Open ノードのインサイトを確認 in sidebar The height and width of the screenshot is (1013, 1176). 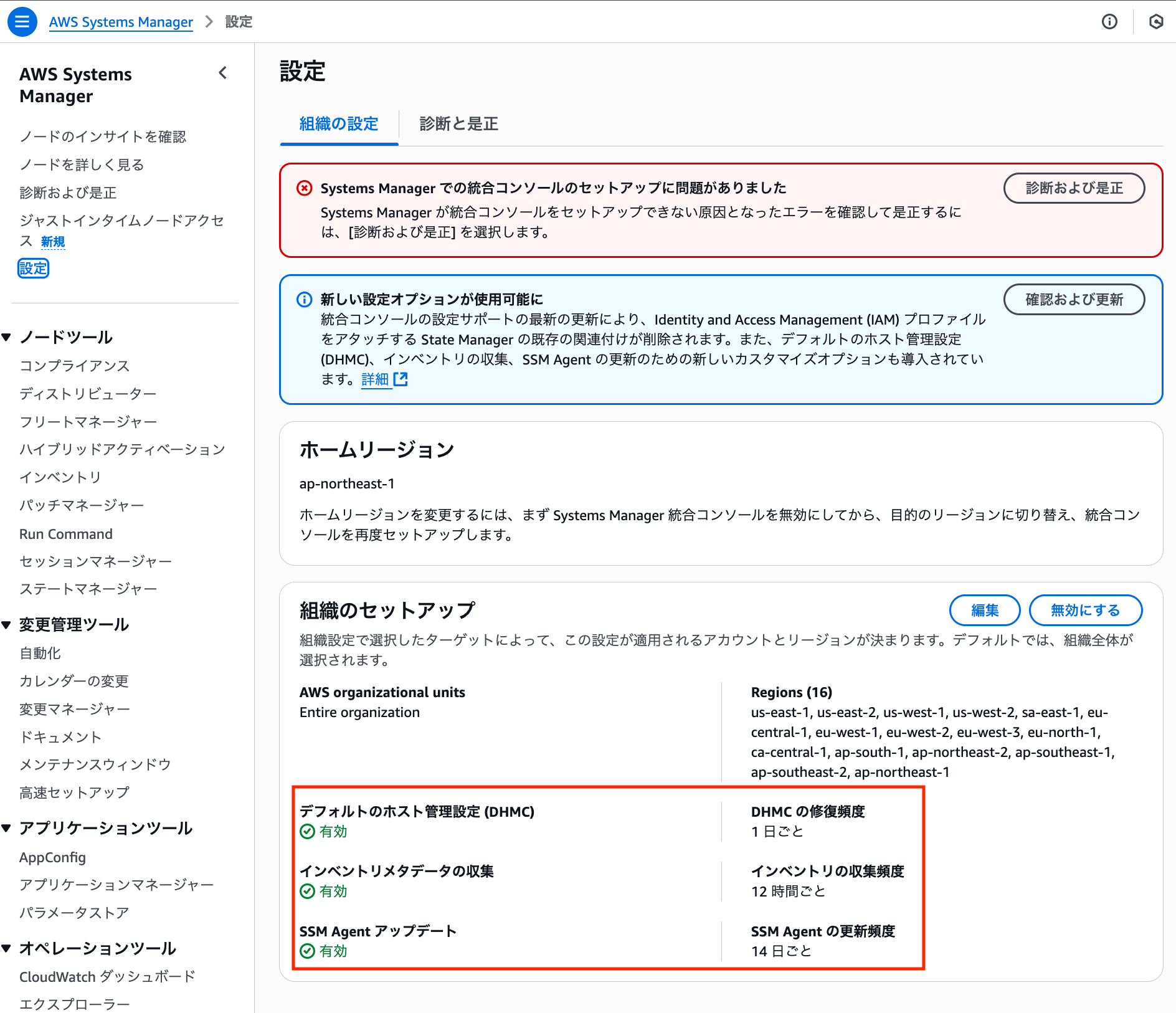pos(103,136)
